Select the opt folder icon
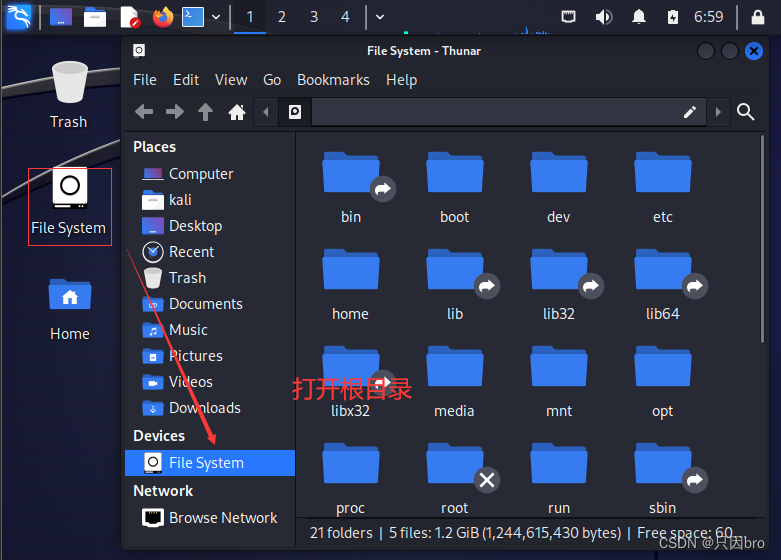 pyautogui.click(x=662, y=367)
